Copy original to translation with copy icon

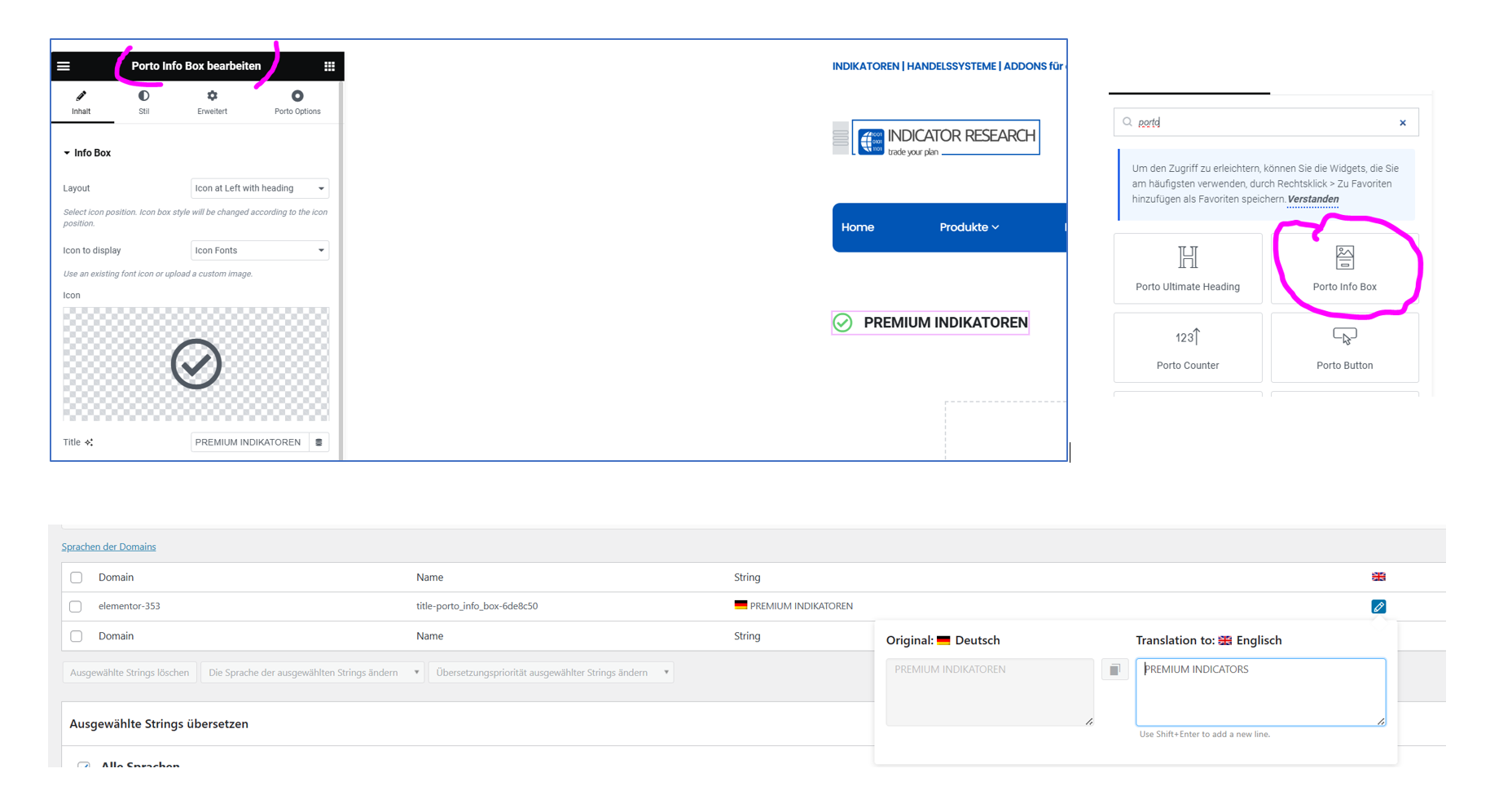(1114, 670)
